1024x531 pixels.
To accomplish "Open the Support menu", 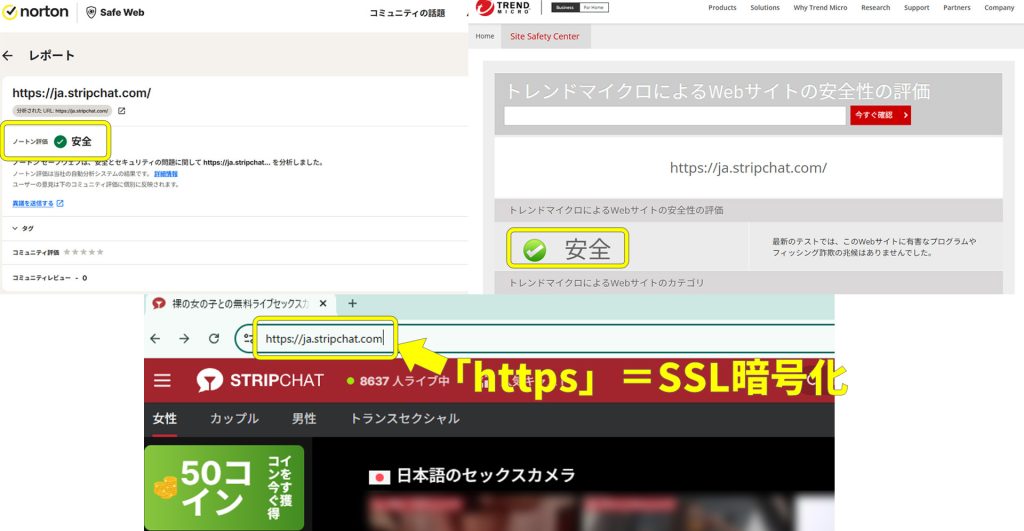I will point(916,8).
